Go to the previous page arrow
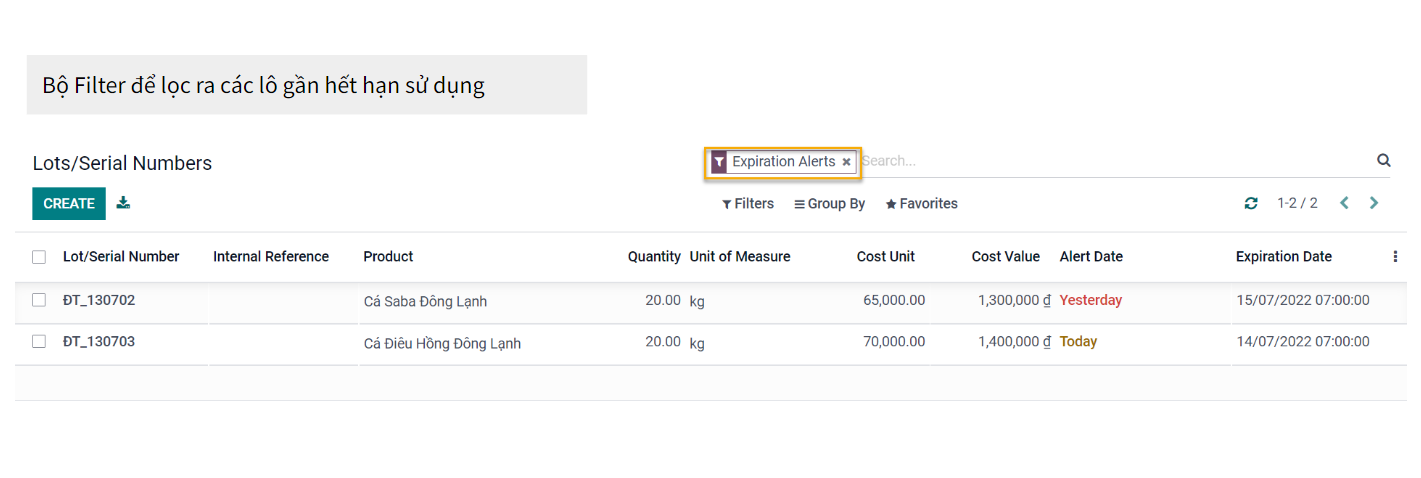This screenshot has height=478, width=1421. (x=1344, y=203)
